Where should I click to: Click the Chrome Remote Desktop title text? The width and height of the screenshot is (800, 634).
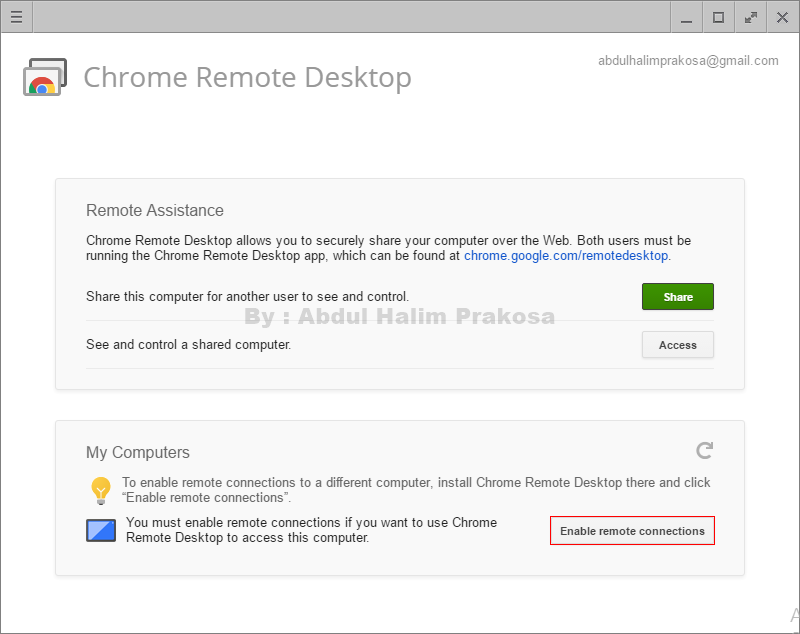[x=247, y=78]
